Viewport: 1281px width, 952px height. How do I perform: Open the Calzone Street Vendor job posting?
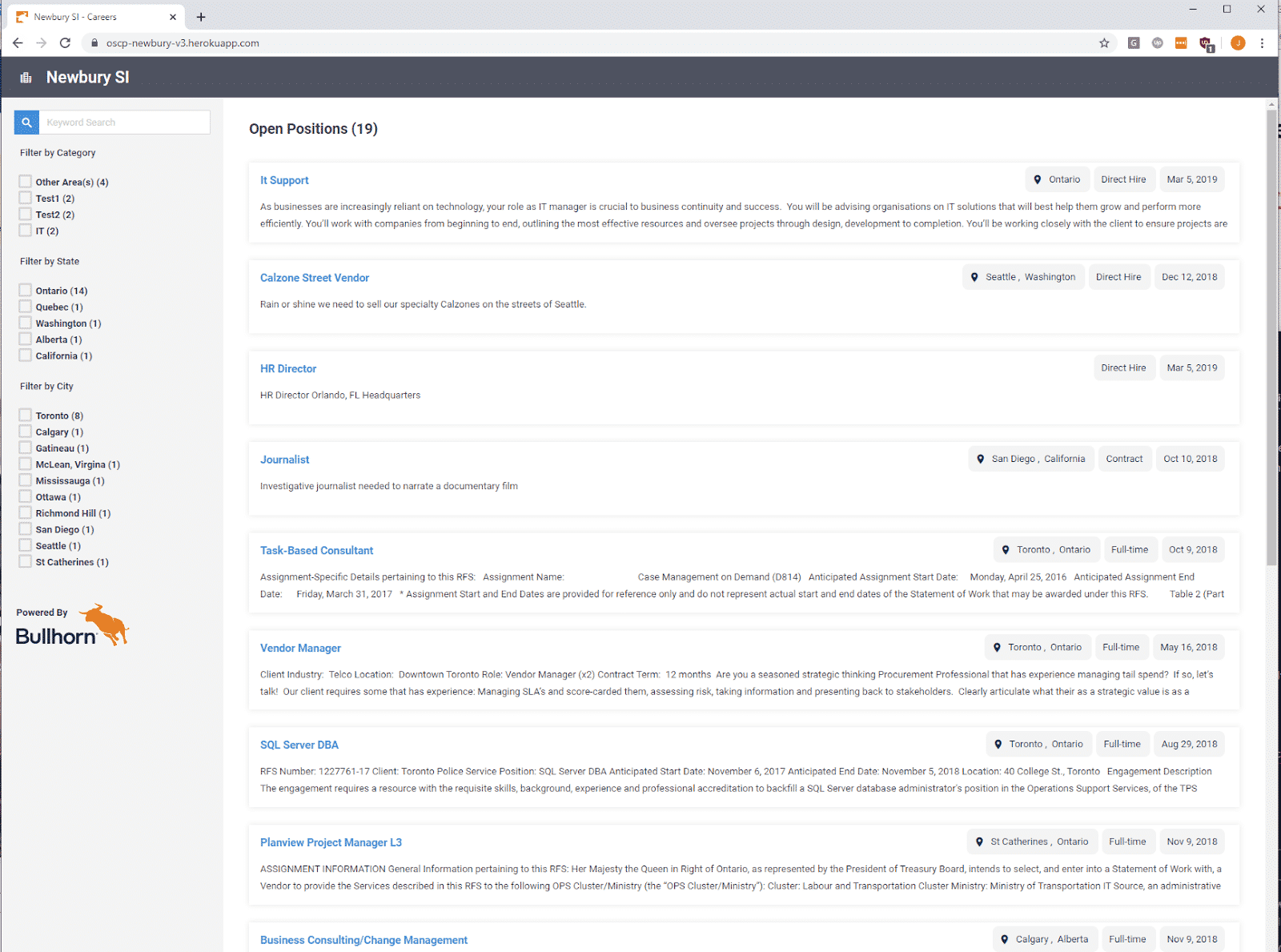click(x=315, y=278)
